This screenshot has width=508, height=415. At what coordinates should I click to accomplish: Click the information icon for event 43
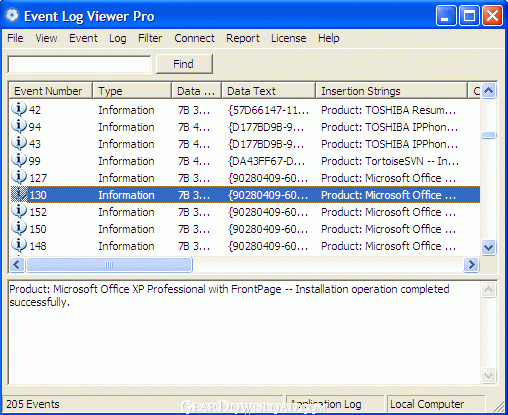coord(19,143)
